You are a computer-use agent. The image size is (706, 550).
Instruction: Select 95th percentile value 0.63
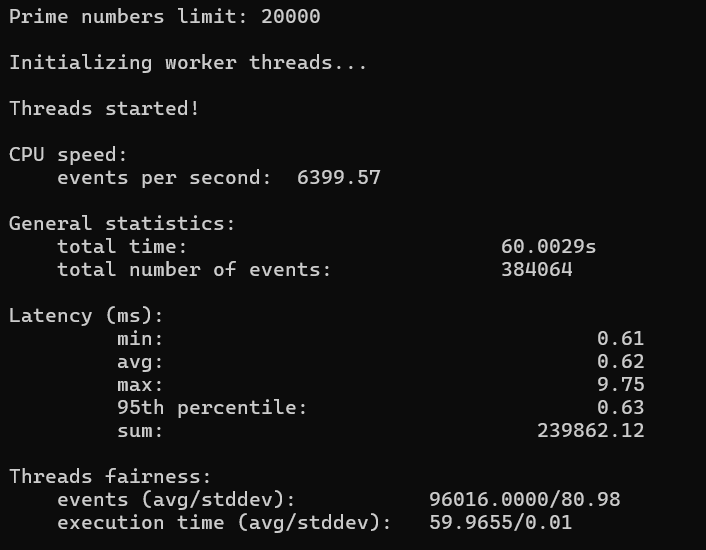pyautogui.click(x=620, y=408)
